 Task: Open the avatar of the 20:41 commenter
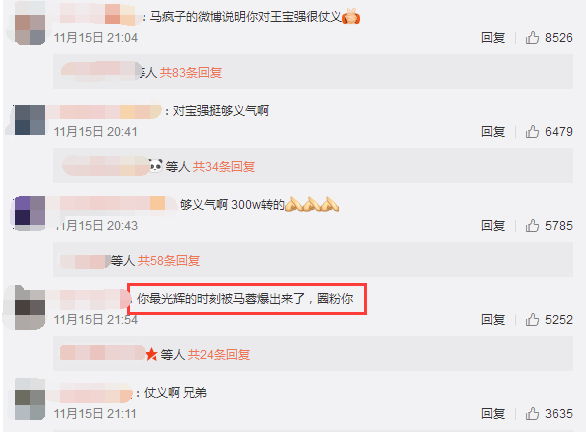click(x=30, y=120)
